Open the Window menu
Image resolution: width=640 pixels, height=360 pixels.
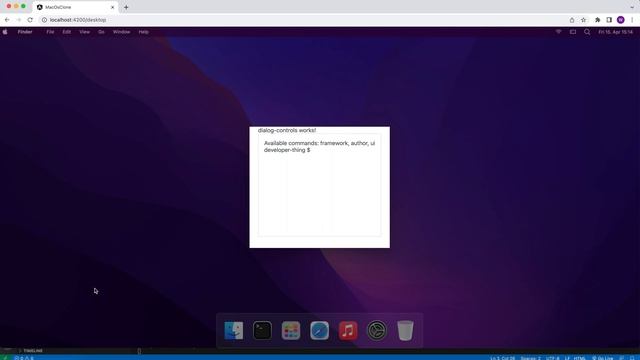[x=121, y=31]
